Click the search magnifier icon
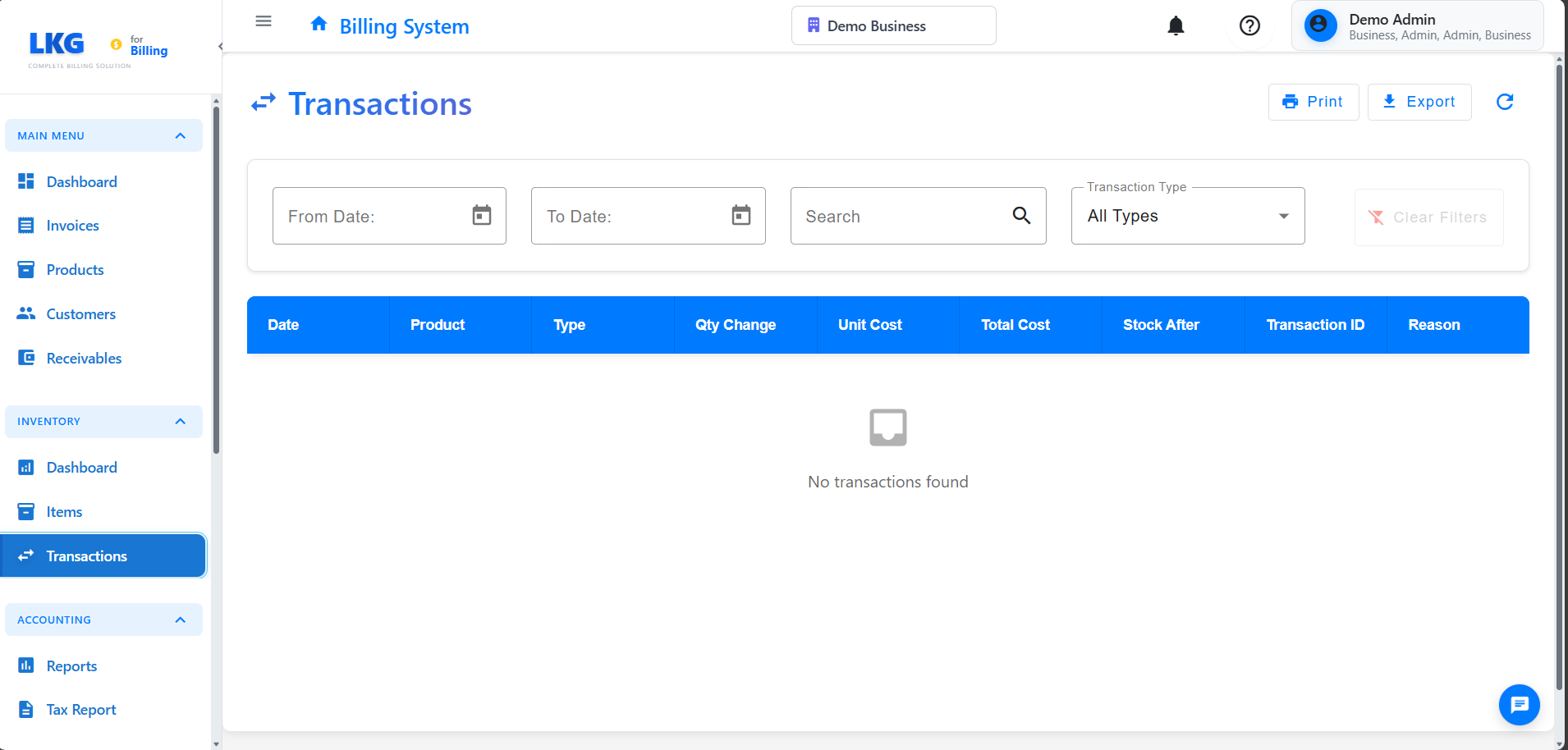Image resolution: width=1568 pixels, height=750 pixels. point(1021,216)
